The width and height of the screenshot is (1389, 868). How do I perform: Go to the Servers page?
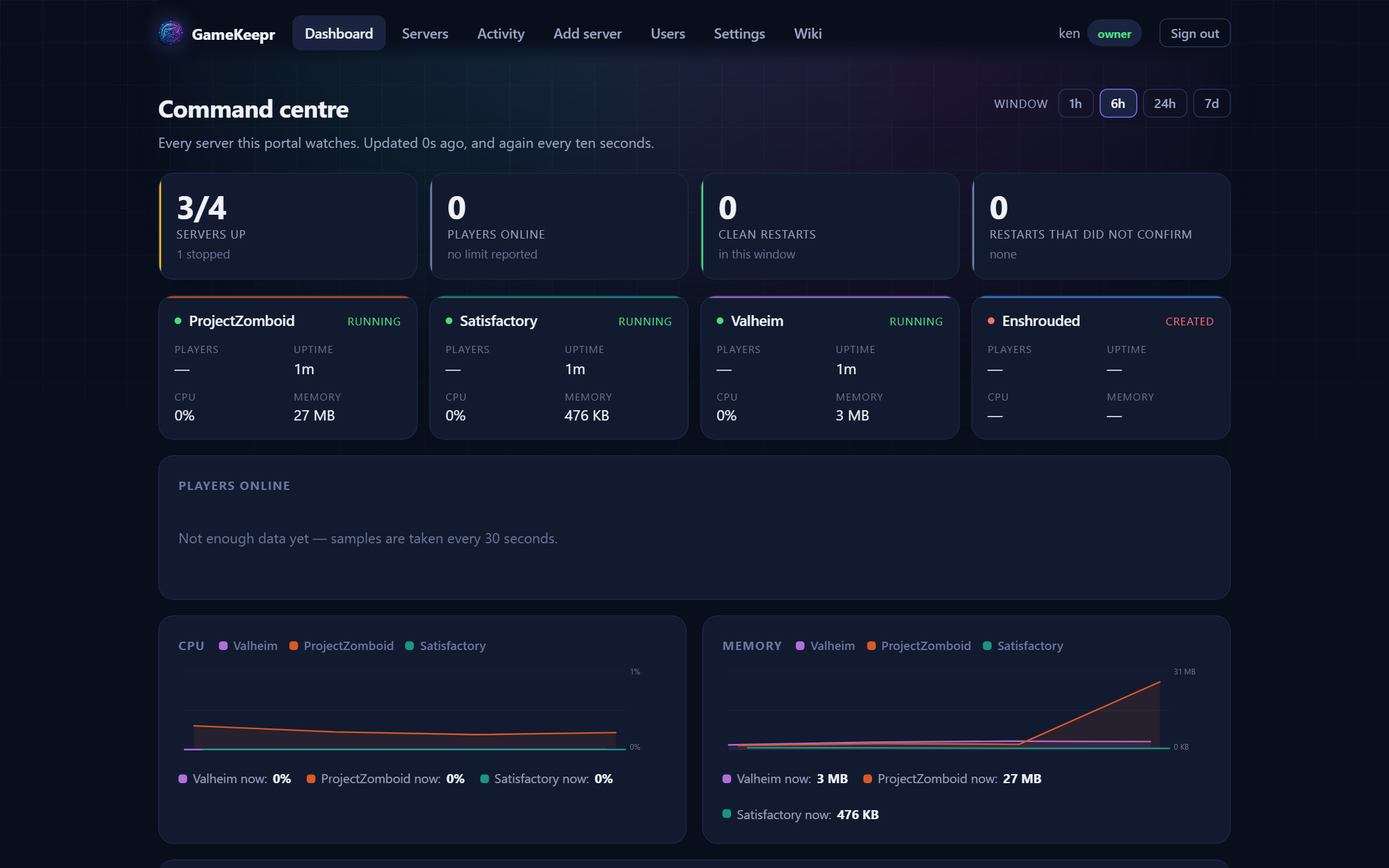pyautogui.click(x=425, y=33)
